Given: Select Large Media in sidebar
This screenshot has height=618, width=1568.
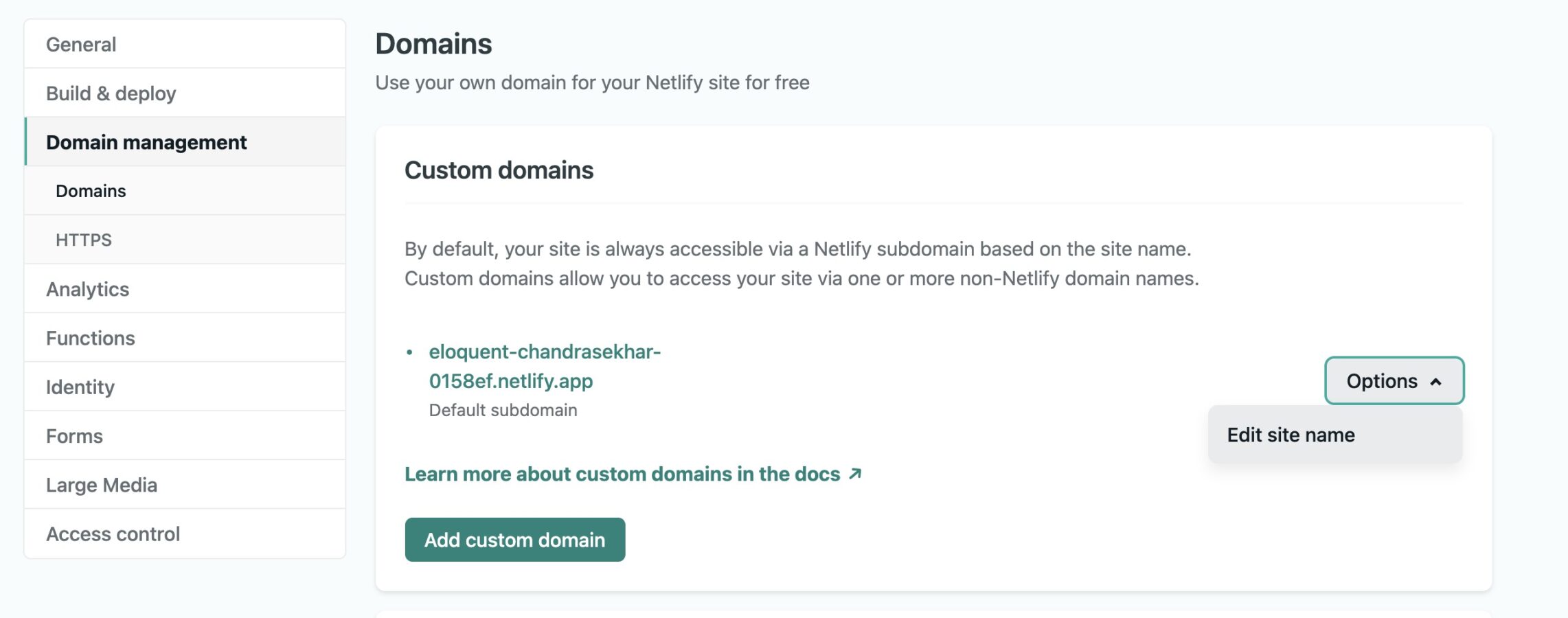Looking at the screenshot, I should (101, 485).
